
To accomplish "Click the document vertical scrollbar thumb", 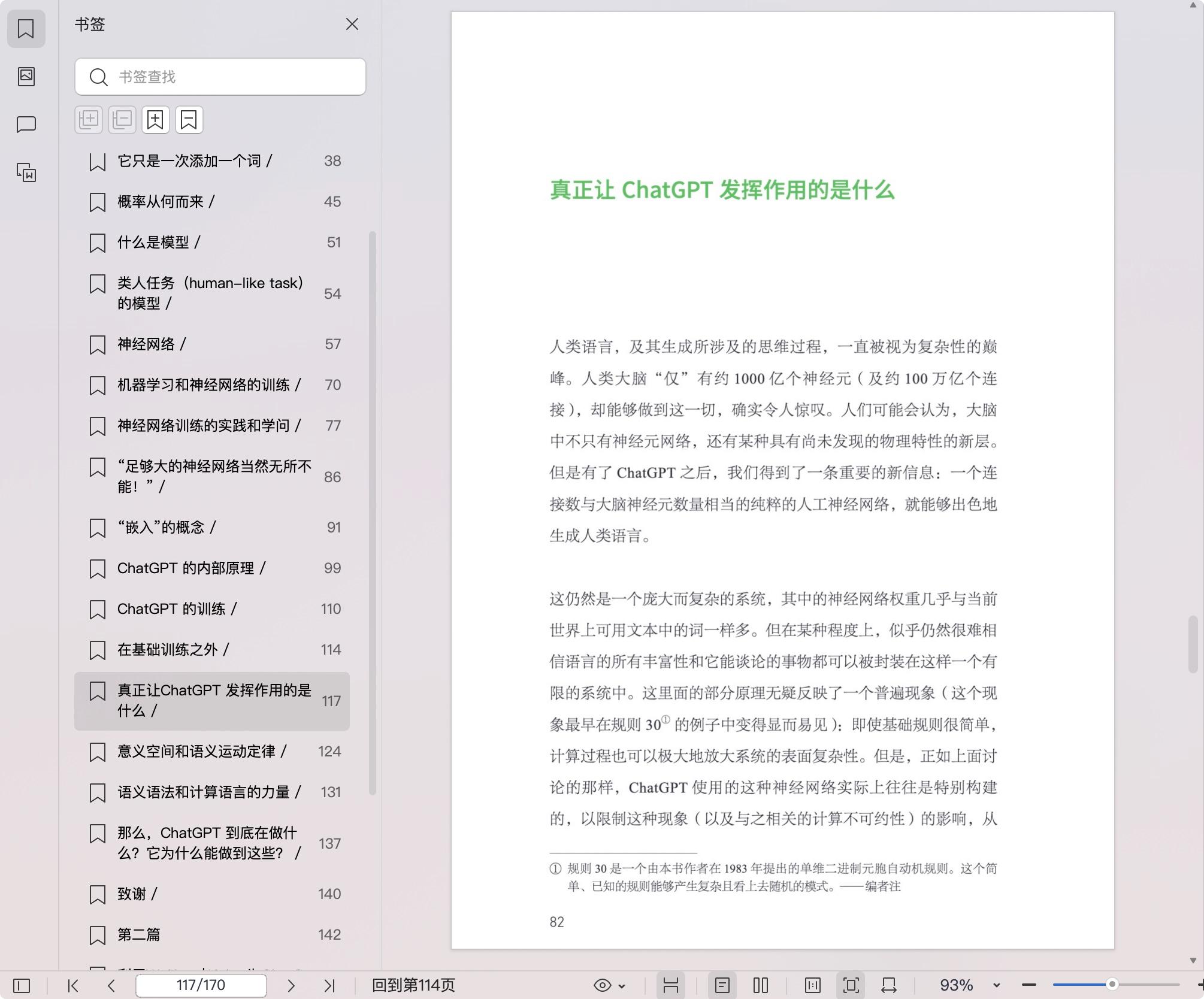I will (1193, 644).
